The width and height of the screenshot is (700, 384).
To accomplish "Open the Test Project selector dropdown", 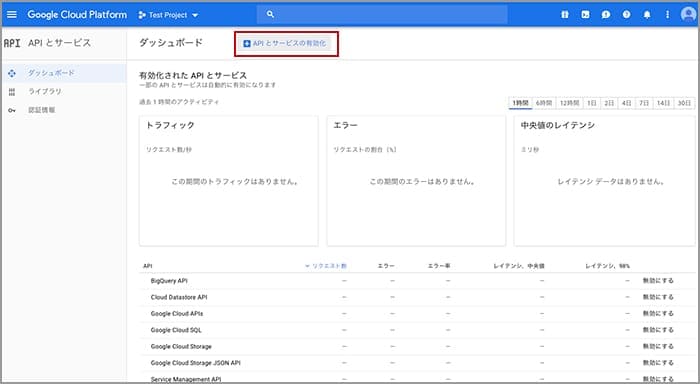I will [168, 15].
